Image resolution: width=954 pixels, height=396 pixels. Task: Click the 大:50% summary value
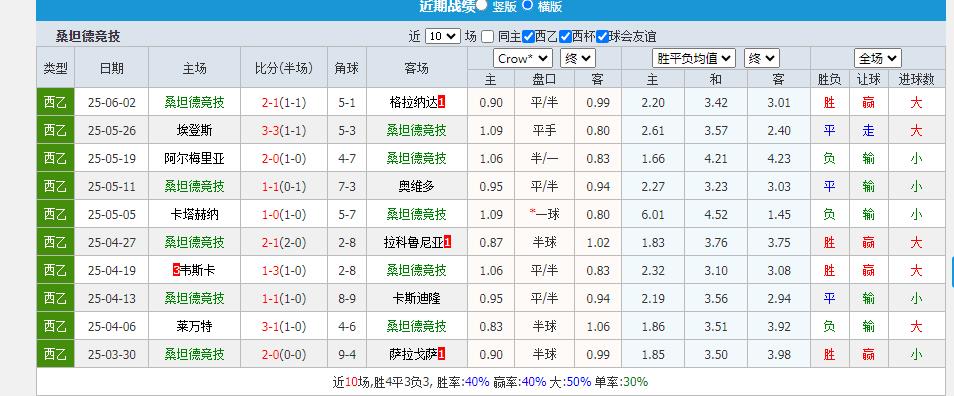click(570, 382)
